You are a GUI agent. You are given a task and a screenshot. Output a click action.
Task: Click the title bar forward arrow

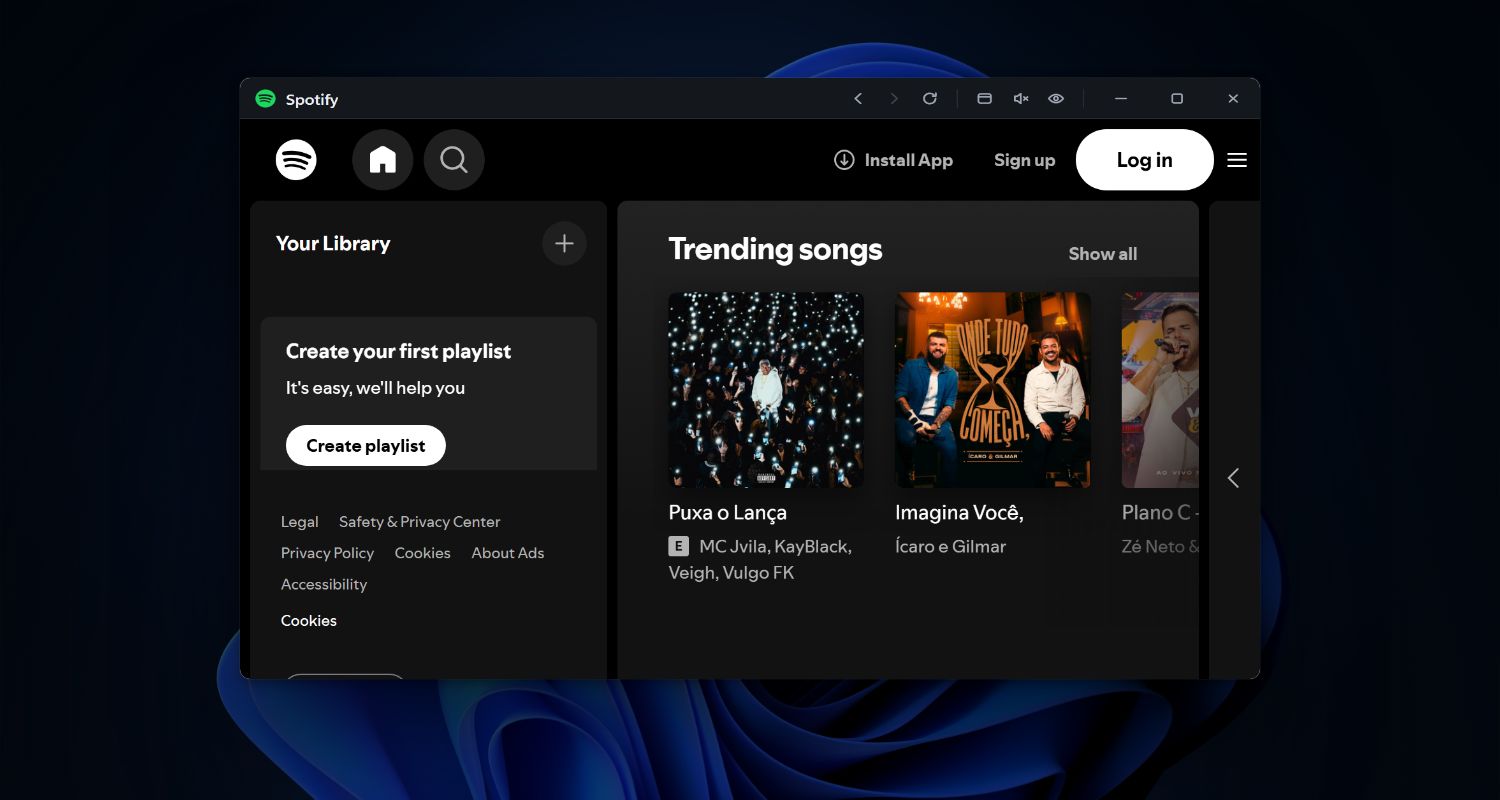[894, 99]
